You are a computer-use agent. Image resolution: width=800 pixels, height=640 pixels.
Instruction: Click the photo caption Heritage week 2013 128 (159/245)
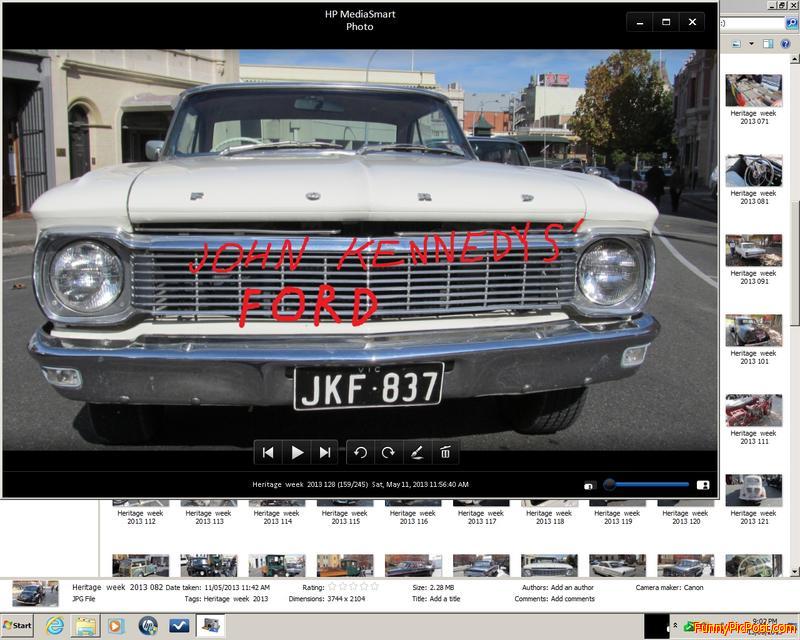point(310,484)
